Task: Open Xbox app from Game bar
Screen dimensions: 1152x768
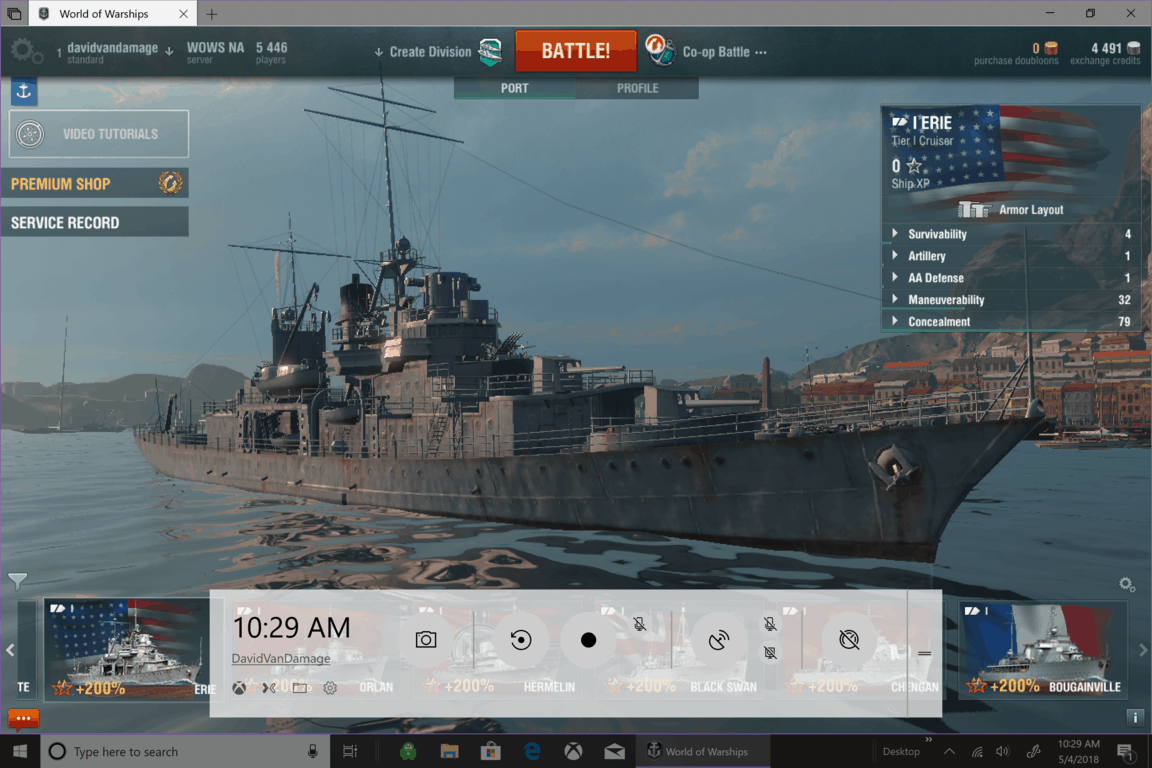Action: 240,688
